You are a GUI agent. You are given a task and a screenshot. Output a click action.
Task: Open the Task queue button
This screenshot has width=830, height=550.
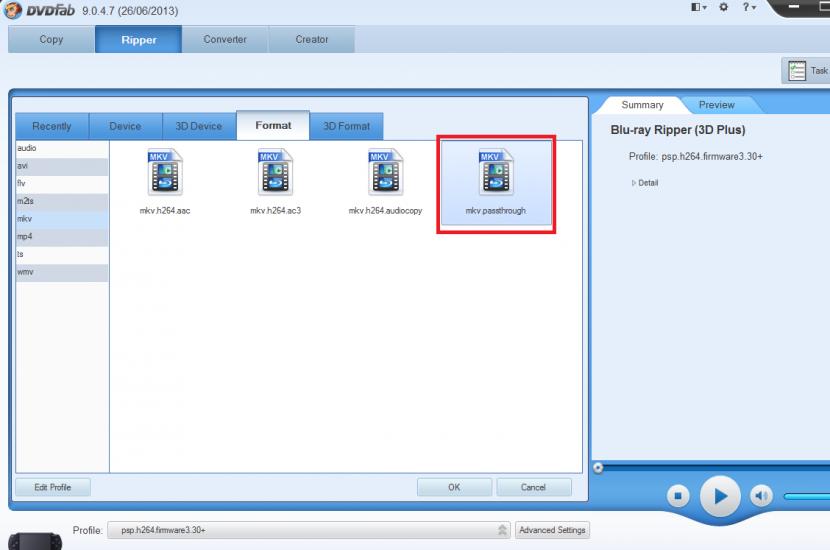click(x=807, y=71)
